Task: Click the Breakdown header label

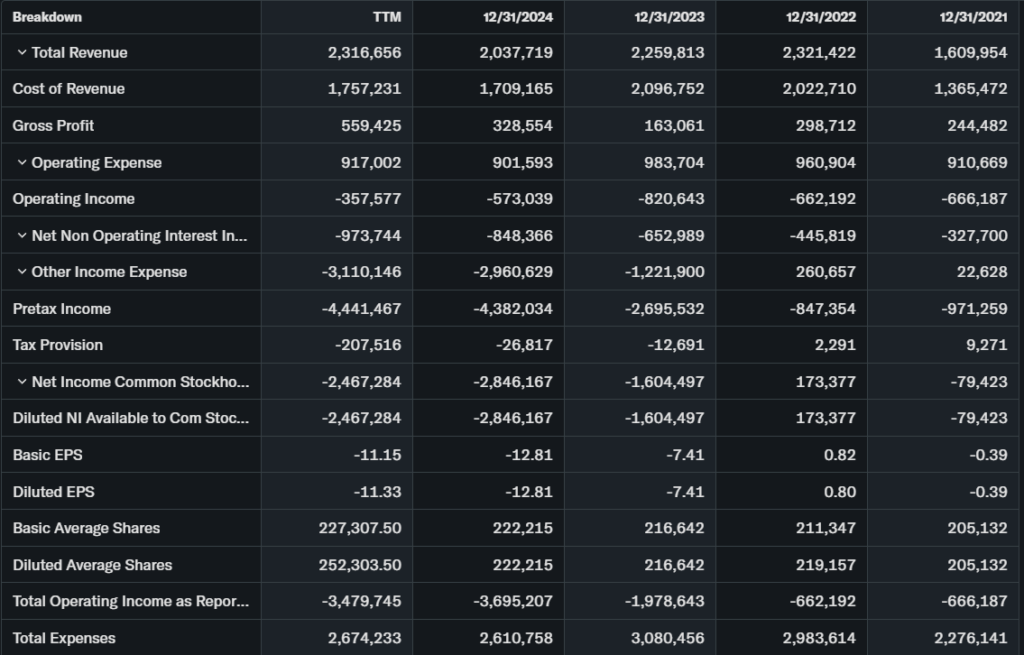Action: coord(47,17)
